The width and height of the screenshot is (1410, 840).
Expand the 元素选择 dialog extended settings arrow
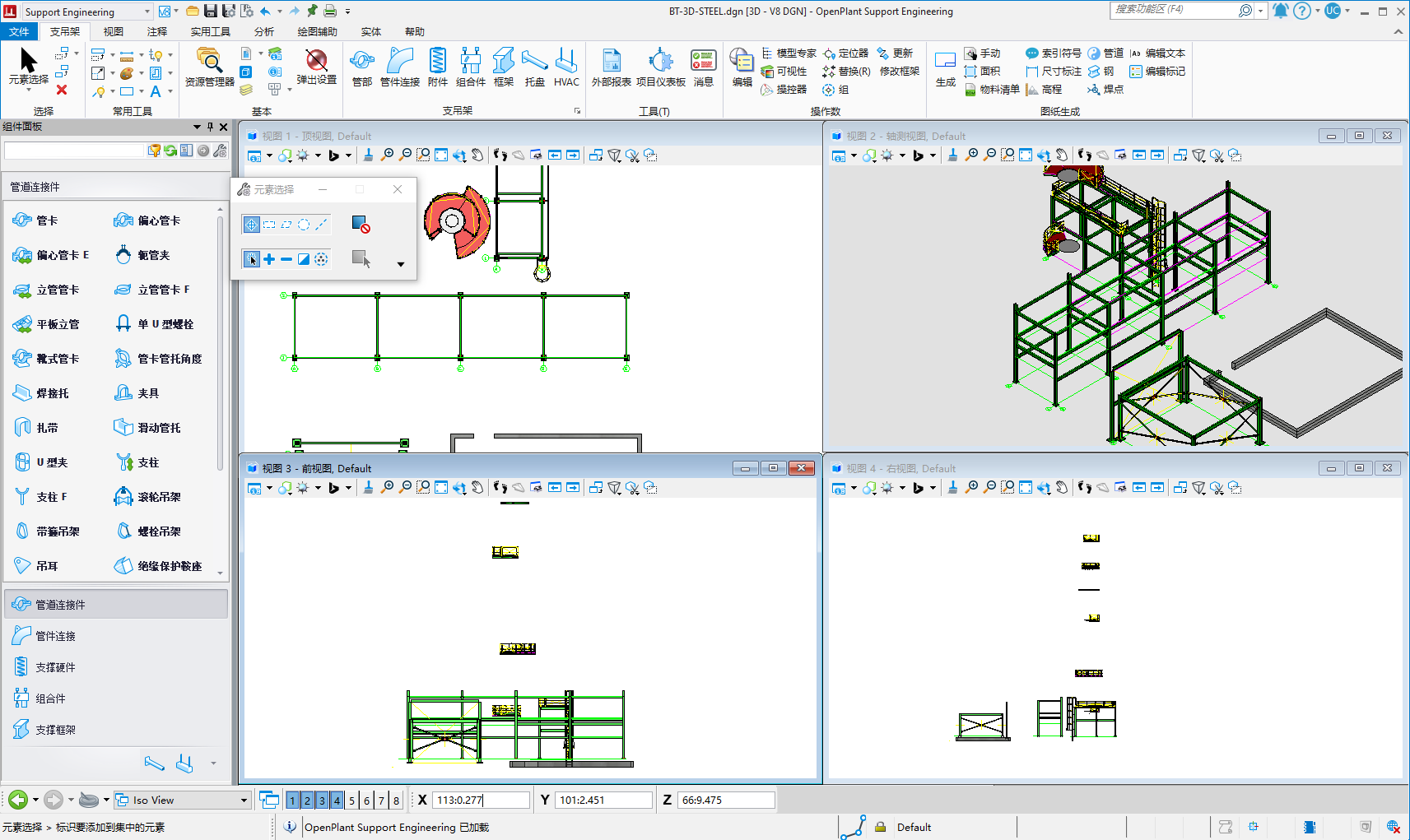tap(401, 264)
